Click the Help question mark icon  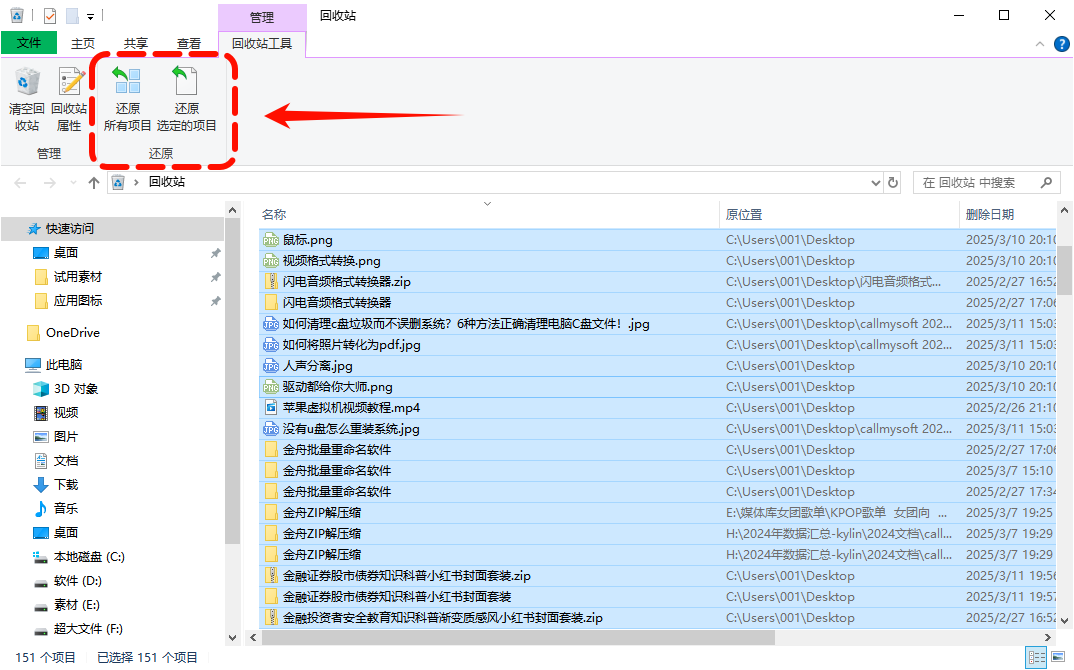(x=1062, y=44)
